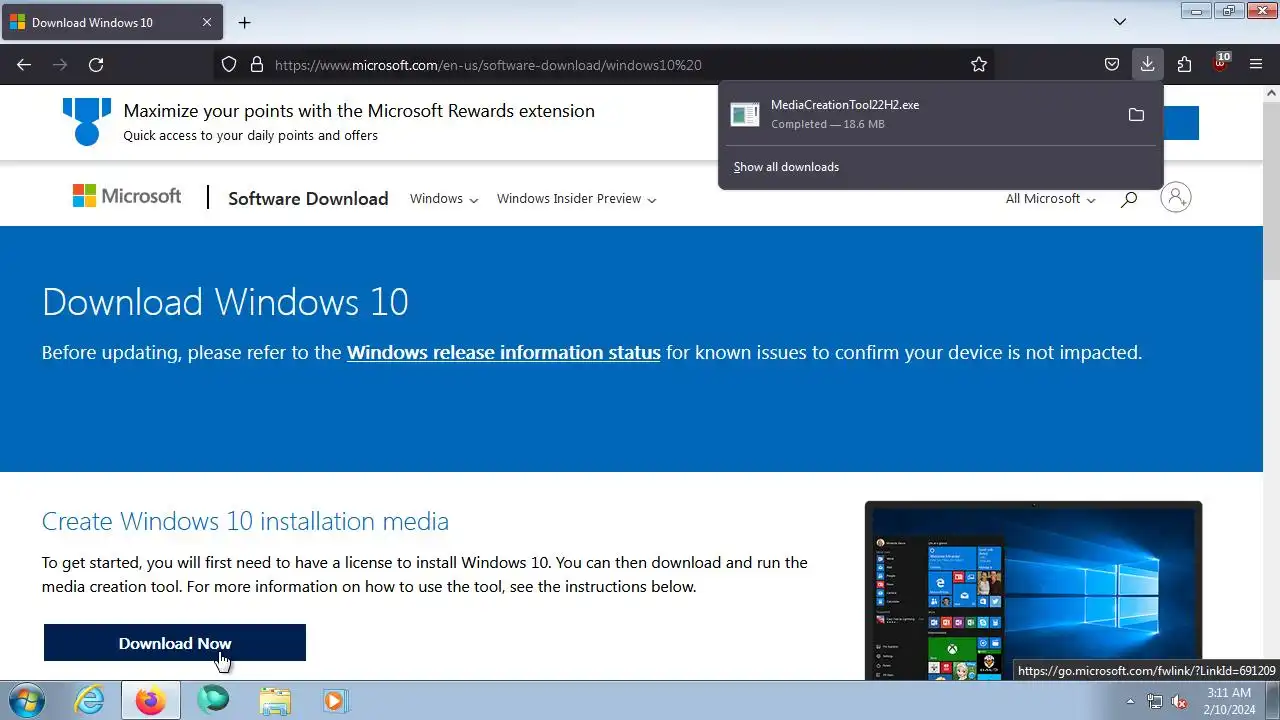The height and width of the screenshot is (720, 1280).
Task: Click the muted volume tray icon
Action: [x=1179, y=701]
